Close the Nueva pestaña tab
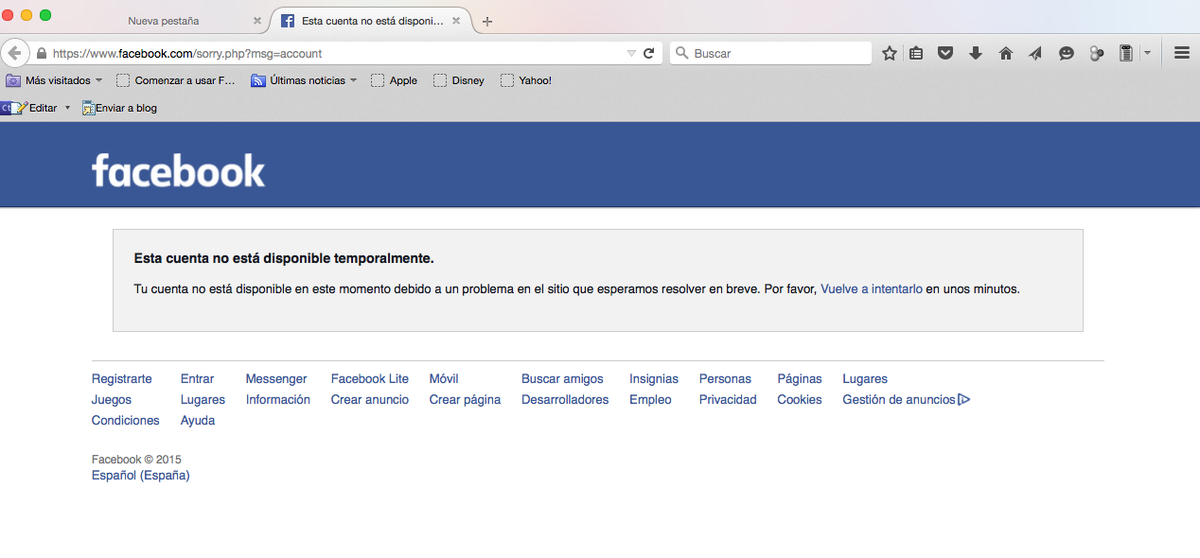The image size is (1200, 558). pyautogui.click(x=257, y=20)
